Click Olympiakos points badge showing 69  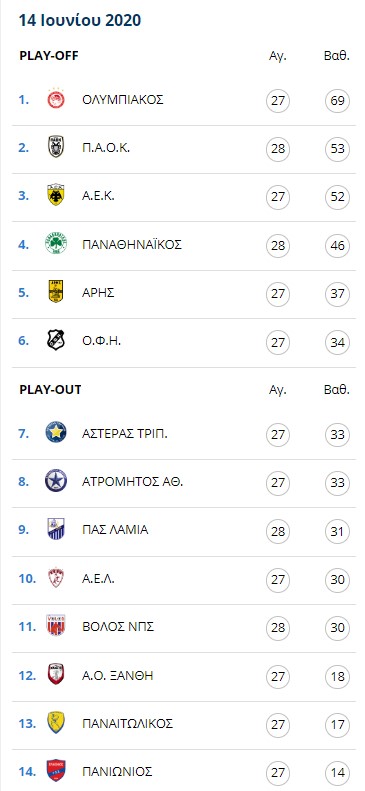(337, 100)
